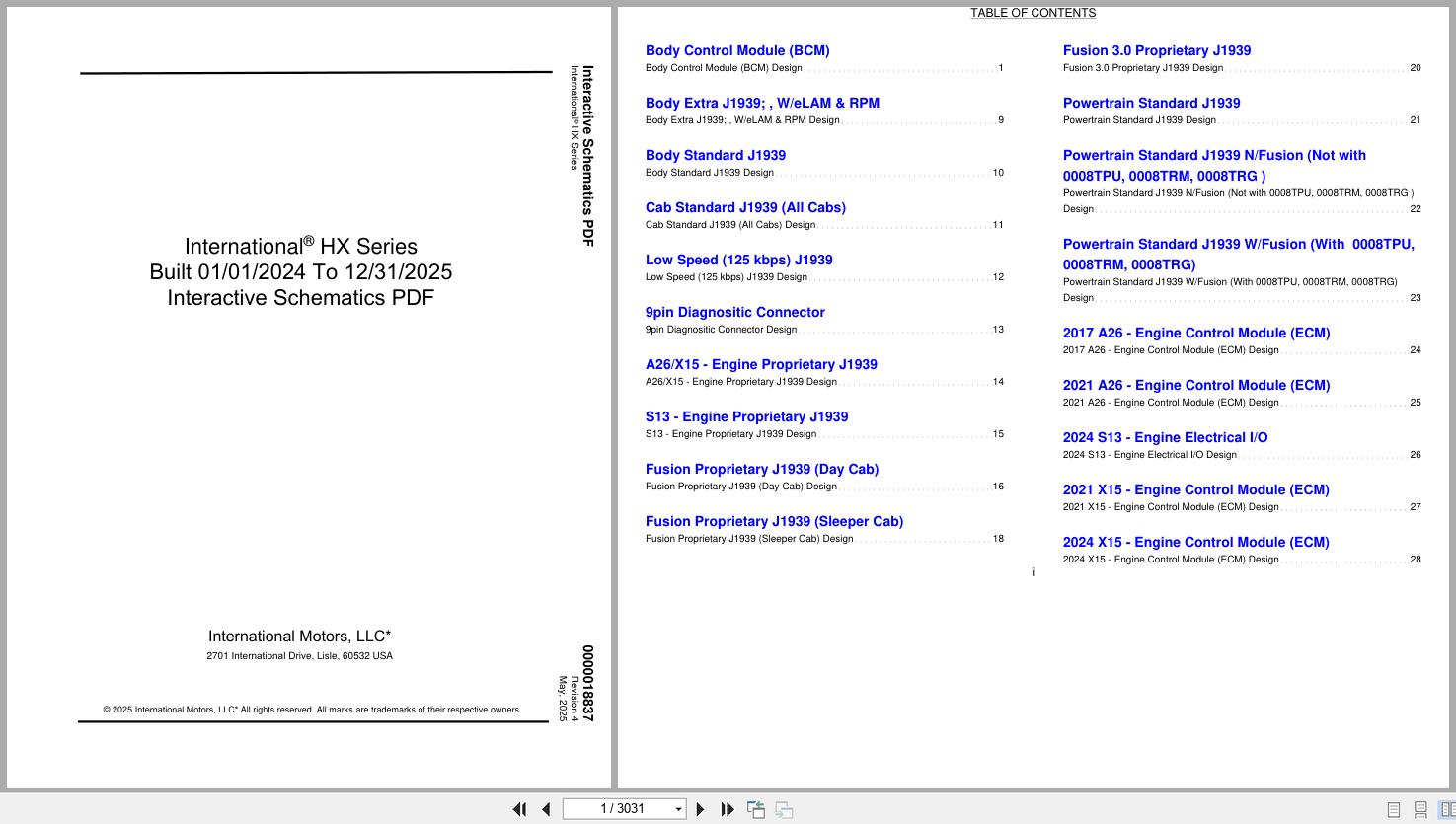Open Body Standard J1939 heading link
This screenshot has width=1456, height=824.
pyautogui.click(x=716, y=155)
